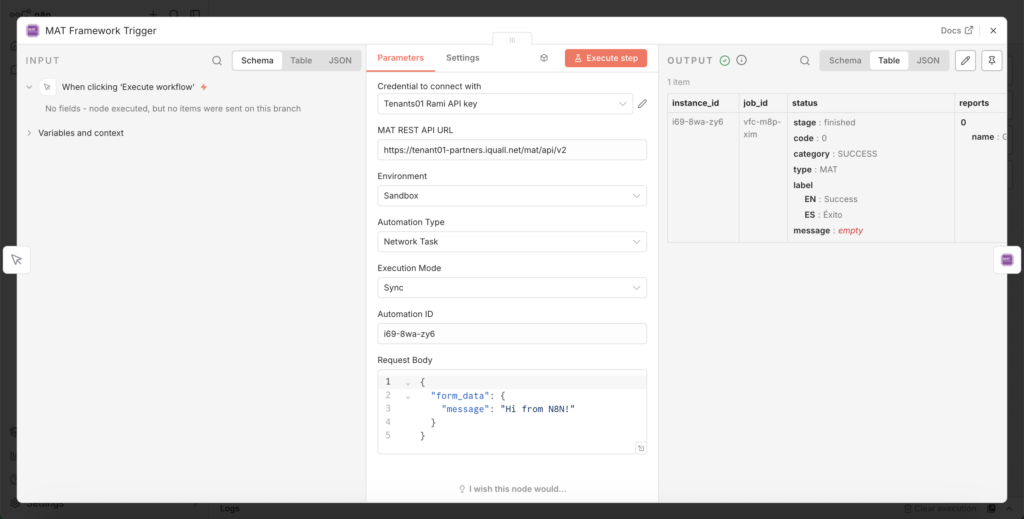The image size is (1024, 519).
Task: Pin the output data
Action: [x=991, y=61]
